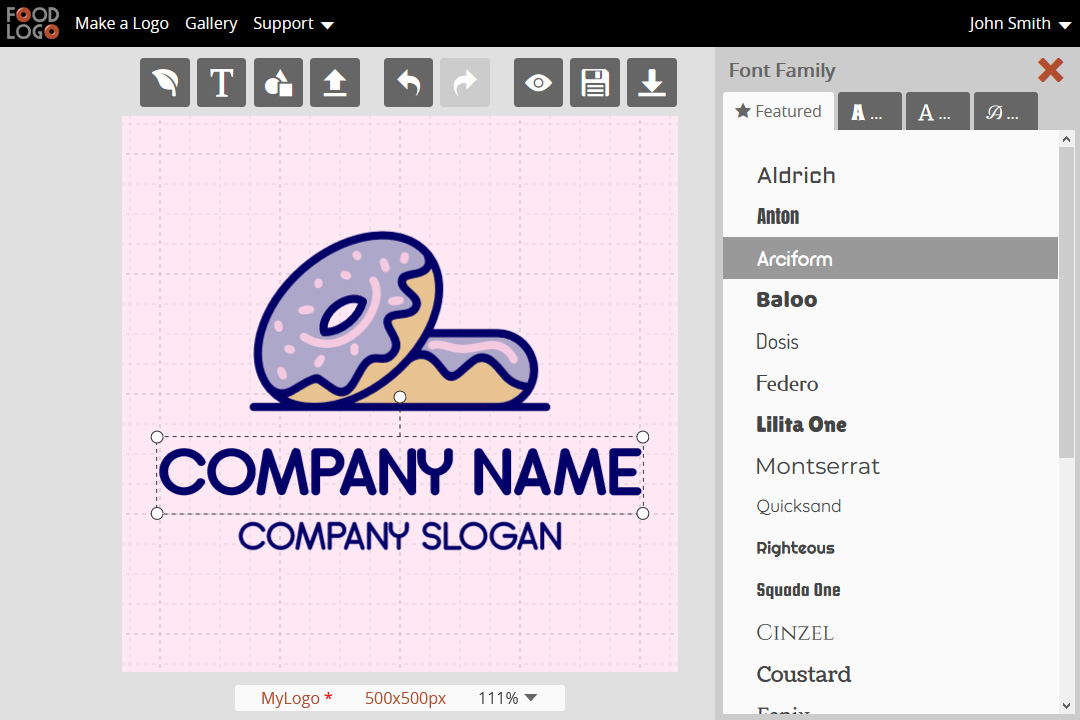Open the John Smith account dropdown

(x=1020, y=23)
